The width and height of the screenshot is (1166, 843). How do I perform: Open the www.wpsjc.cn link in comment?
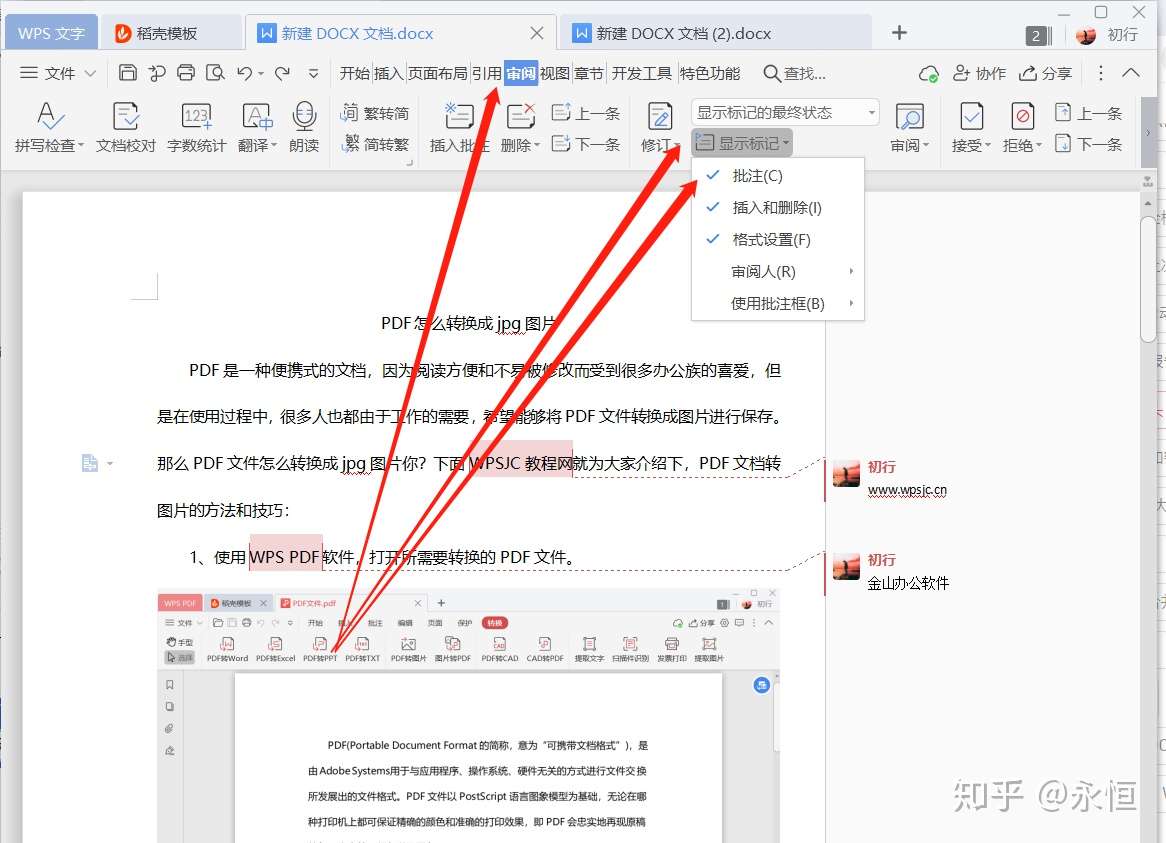[908, 490]
